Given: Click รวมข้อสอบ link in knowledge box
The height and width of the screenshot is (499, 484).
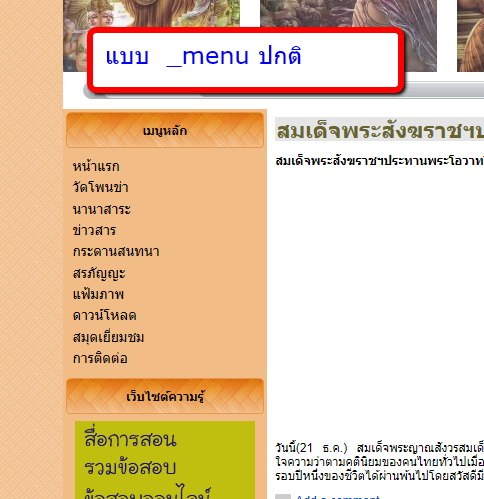Looking at the screenshot, I should tap(130, 467).
